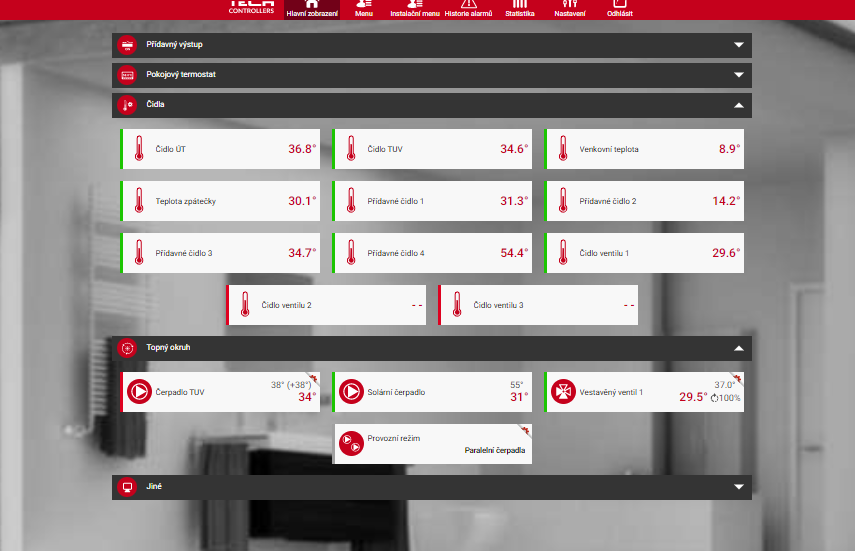The image size is (855, 551).
Task: Select the Čidlo ÚT label
Action: (171, 149)
